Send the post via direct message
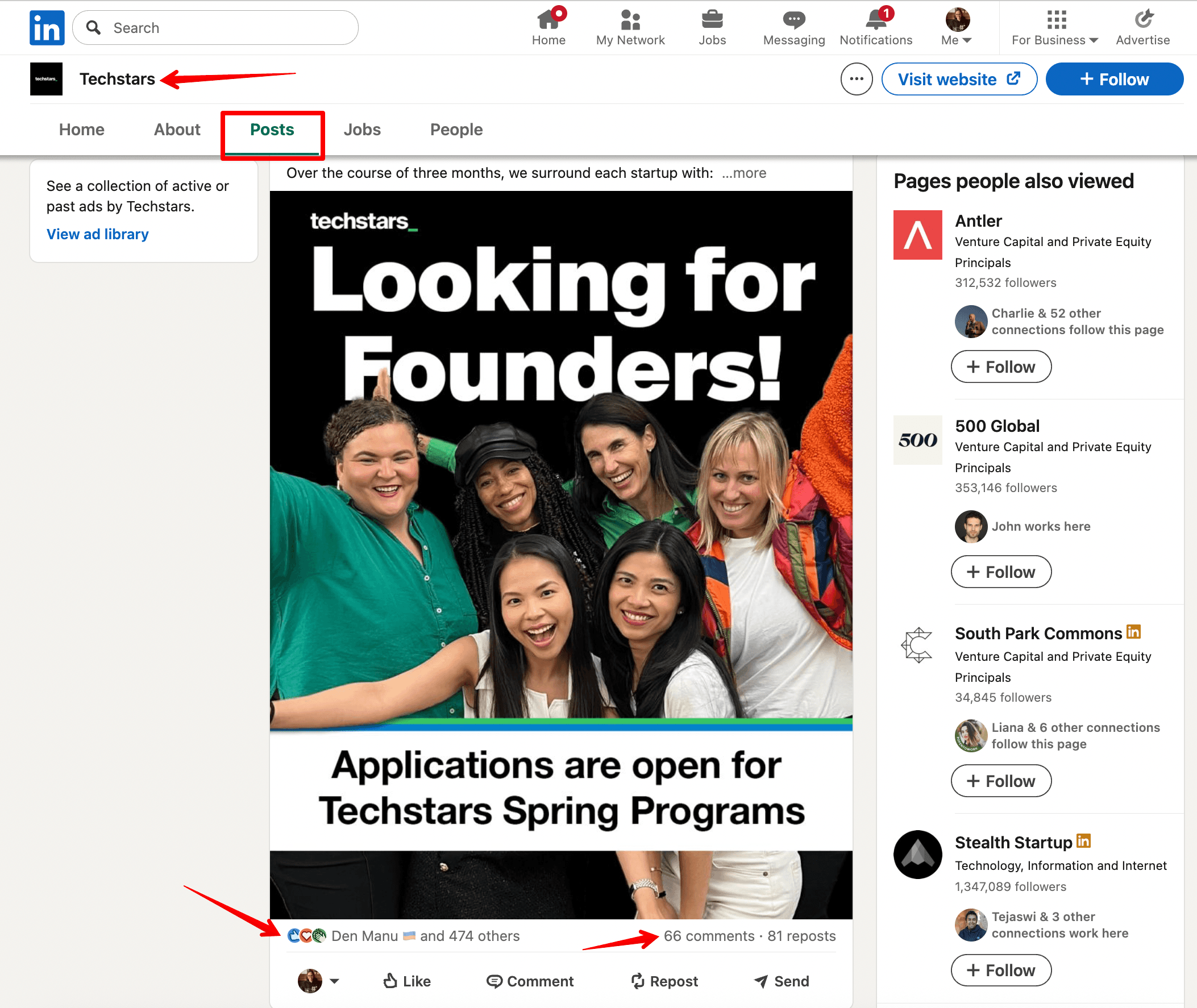The height and width of the screenshot is (1008, 1197). click(x=782, y=981)
